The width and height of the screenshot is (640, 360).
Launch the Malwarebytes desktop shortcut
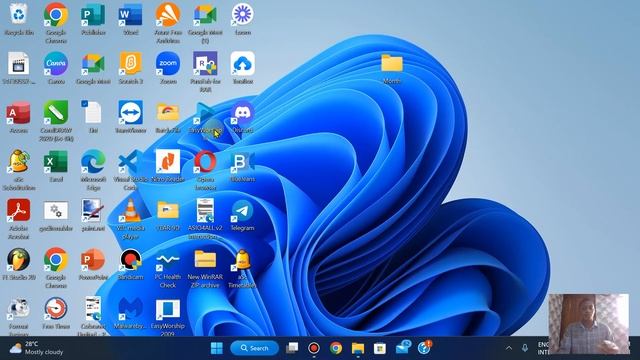click(x=131, y=313)
